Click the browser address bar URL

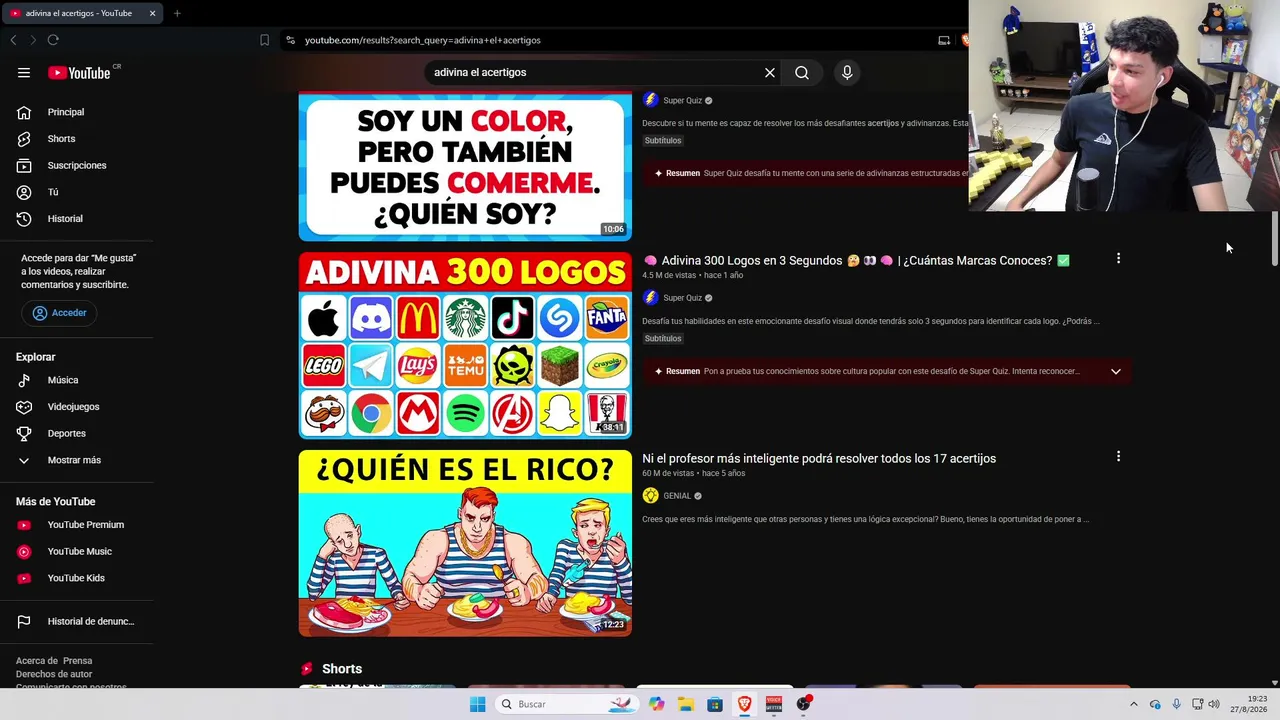(423, 40)
